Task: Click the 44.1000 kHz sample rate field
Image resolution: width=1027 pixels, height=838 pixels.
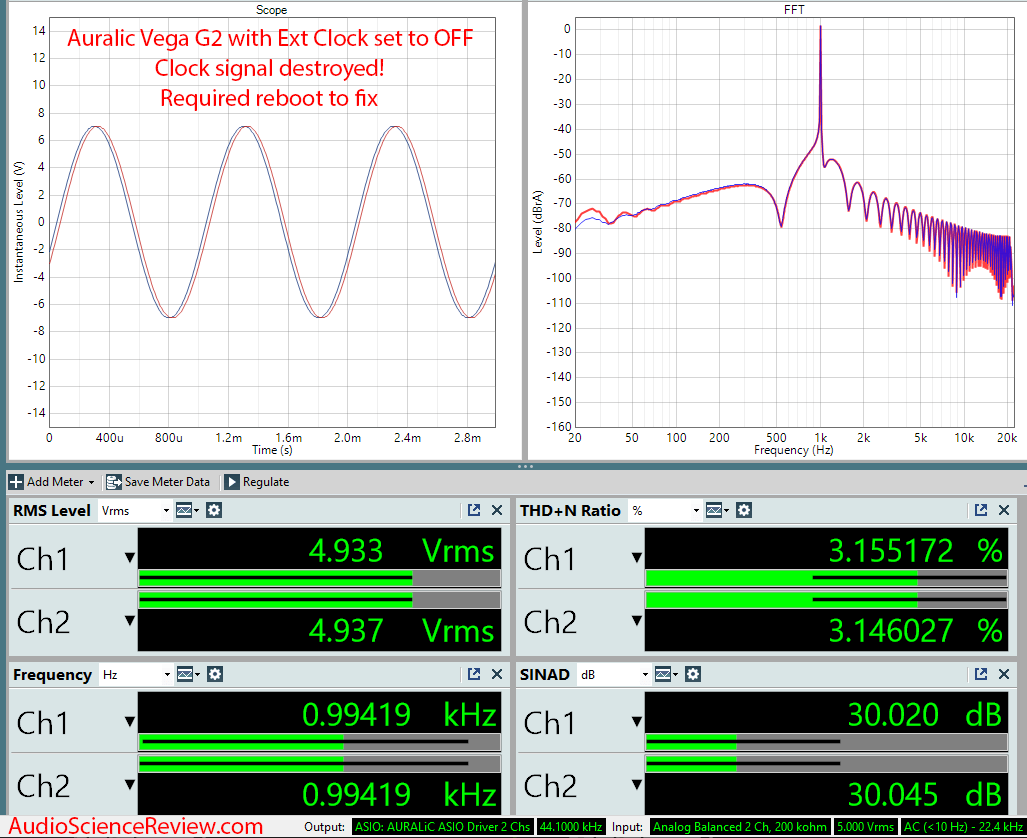Action: 570,827
